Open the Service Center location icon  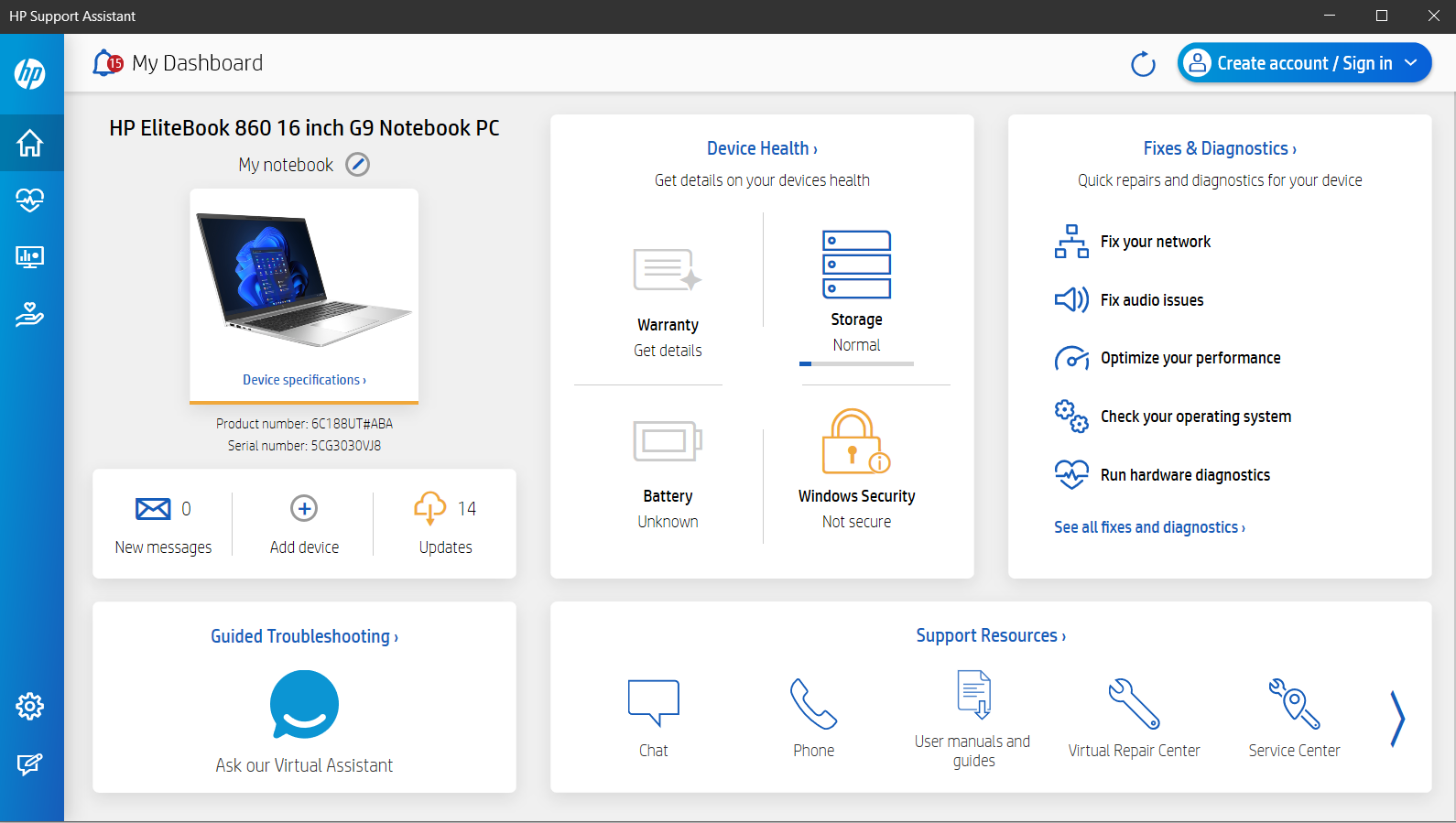coord(1294,703)
